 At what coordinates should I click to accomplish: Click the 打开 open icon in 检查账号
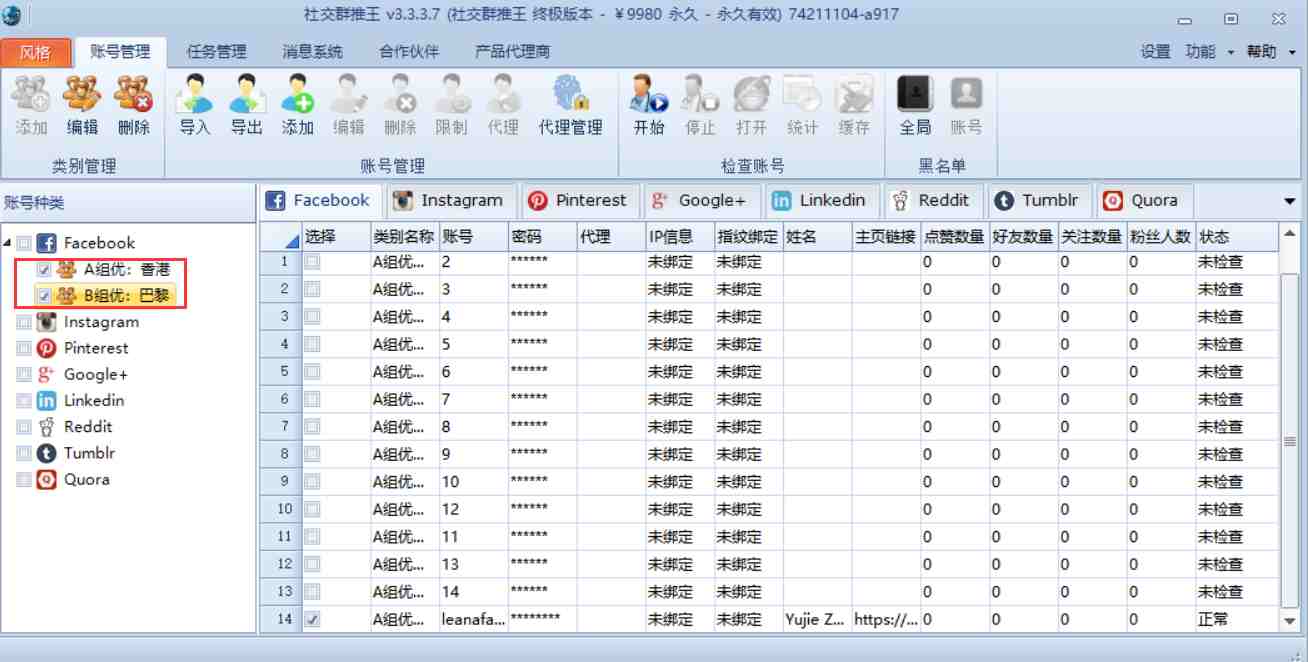tap(751, 95)
